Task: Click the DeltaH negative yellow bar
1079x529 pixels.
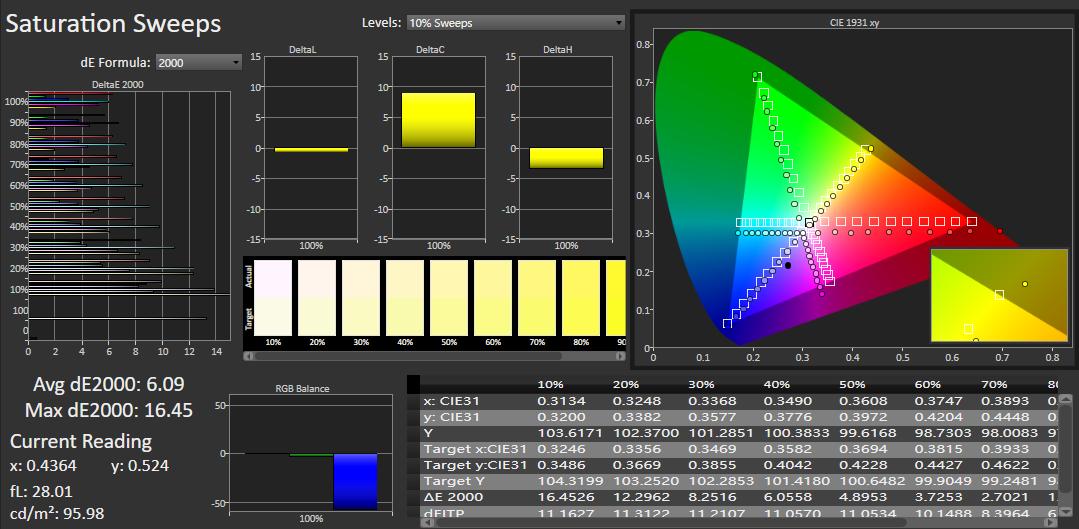Action: pyautogui.click(x=566, y=158)
